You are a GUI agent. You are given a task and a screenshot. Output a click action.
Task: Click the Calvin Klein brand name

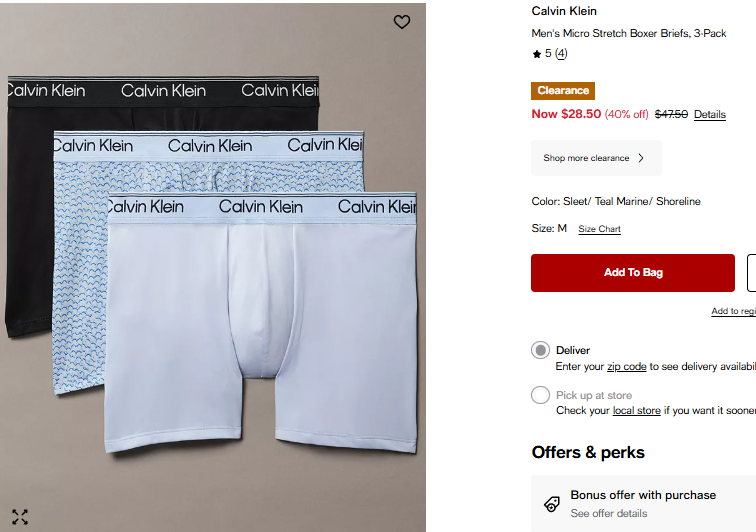point(564,11)
